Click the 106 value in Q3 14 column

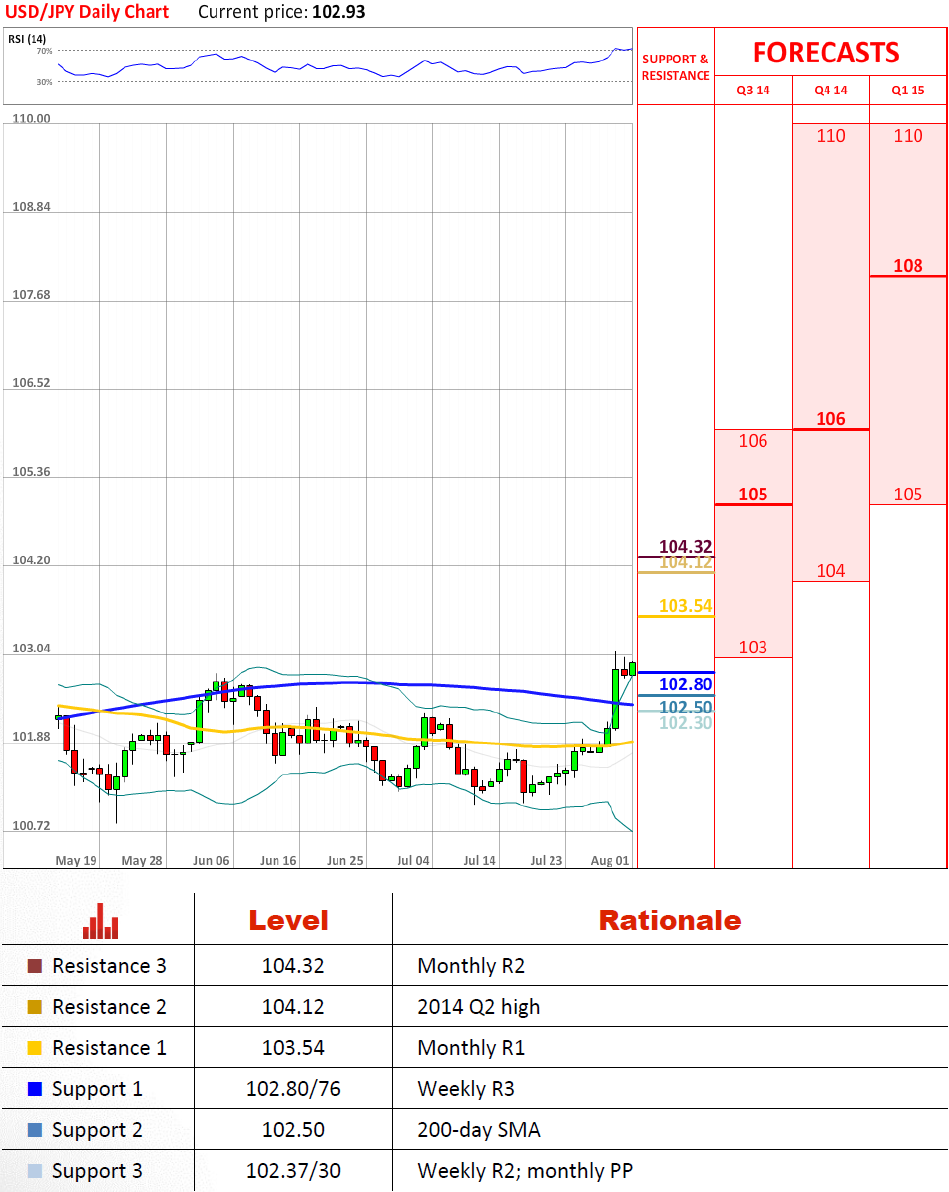tap(753, 441)
